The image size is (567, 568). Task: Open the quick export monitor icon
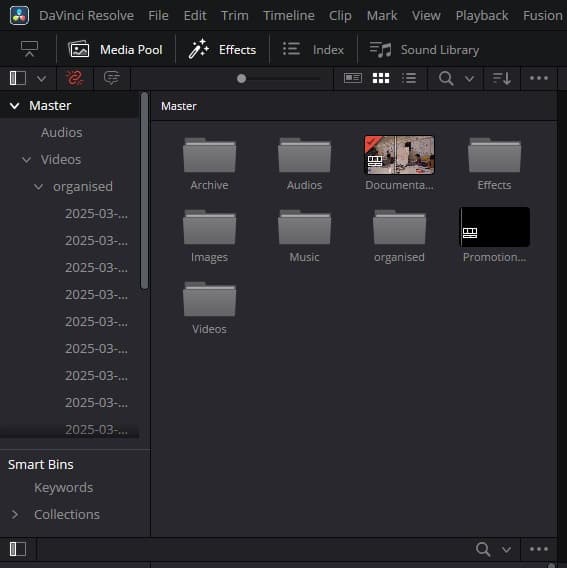(29, 49)
